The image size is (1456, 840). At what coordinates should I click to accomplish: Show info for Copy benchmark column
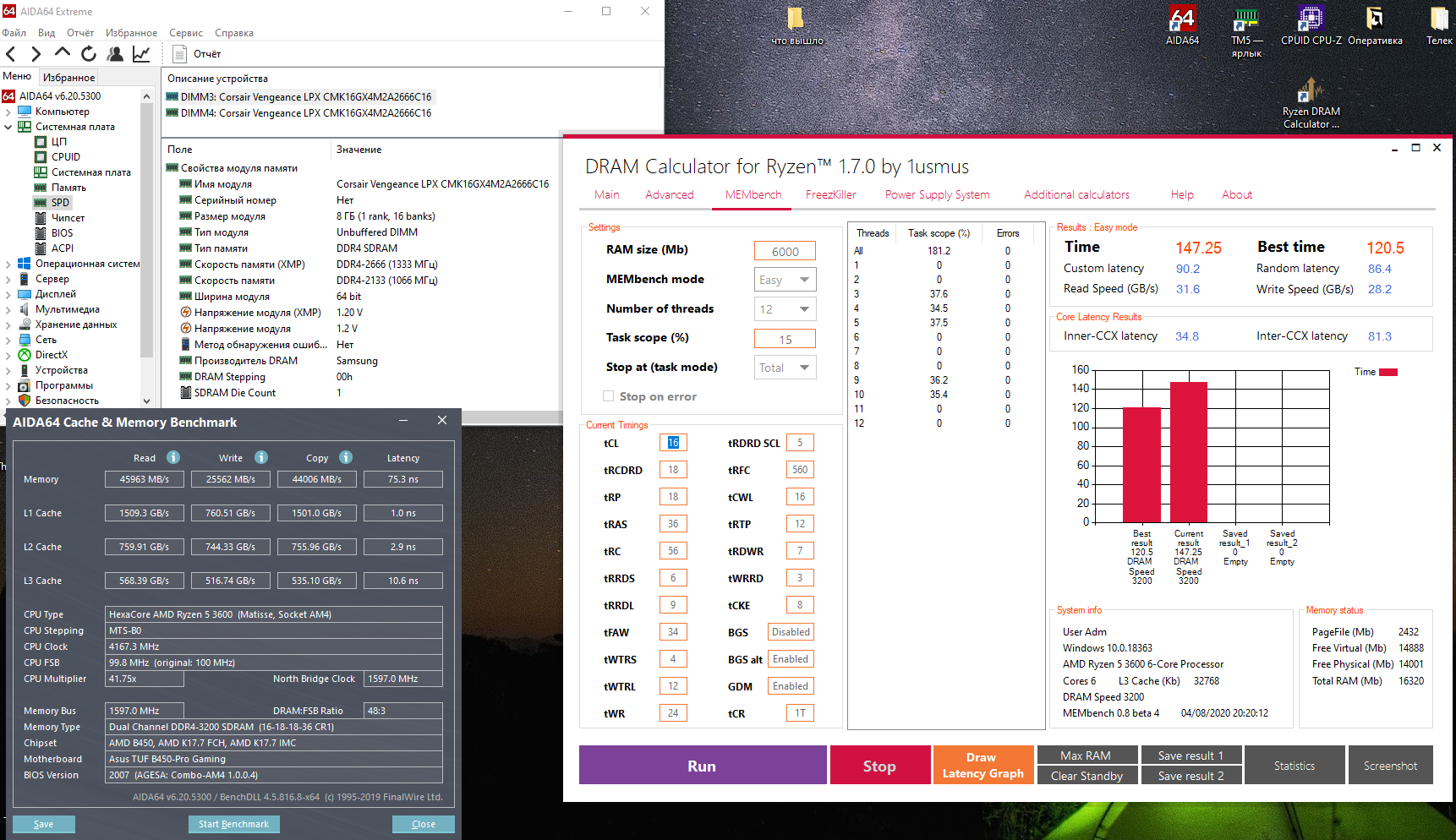click(x=346, y=457)
